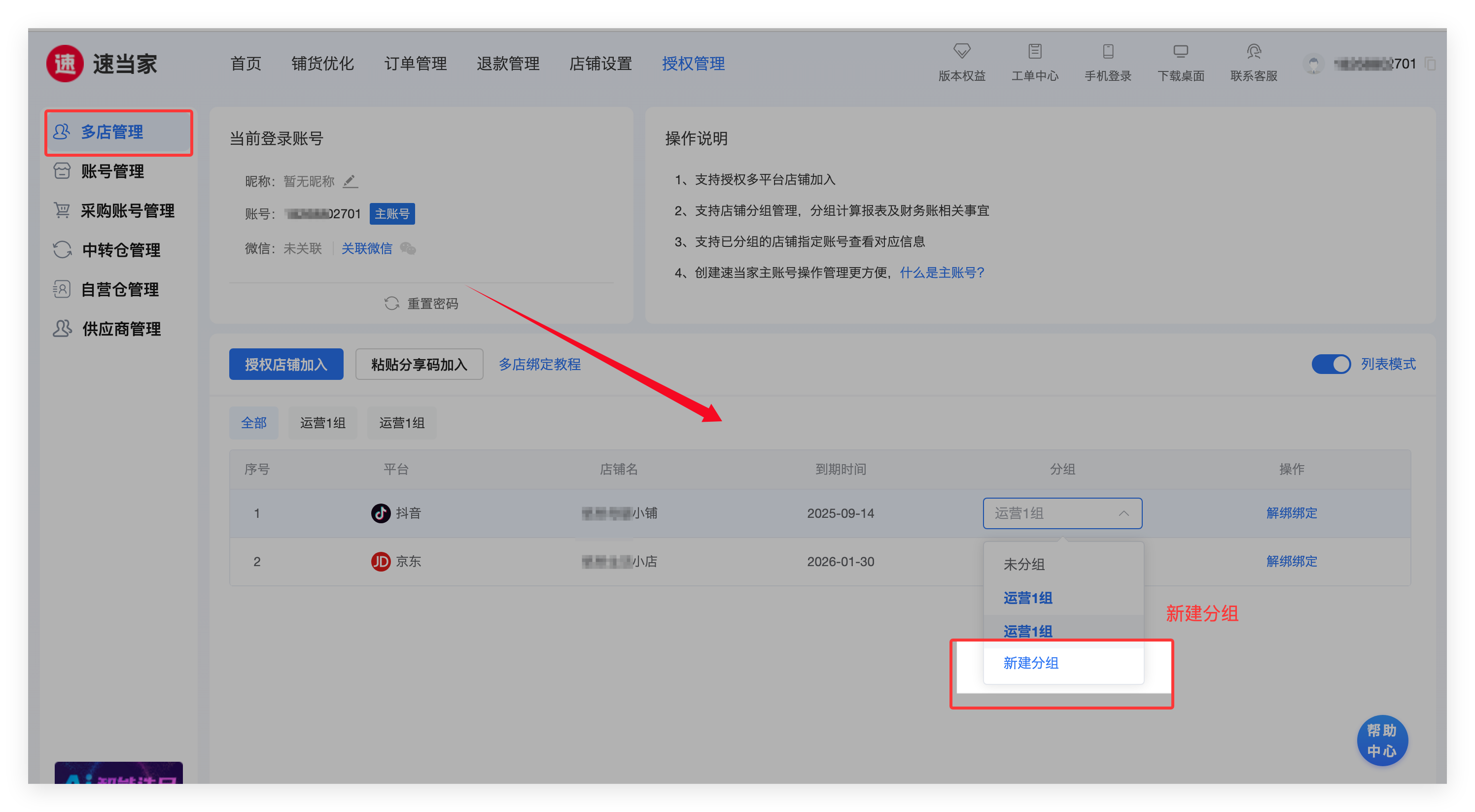Screen dimensions: 1475x812
Task: Click the 帮助中心 floating button
Action: pos(1382,741)
